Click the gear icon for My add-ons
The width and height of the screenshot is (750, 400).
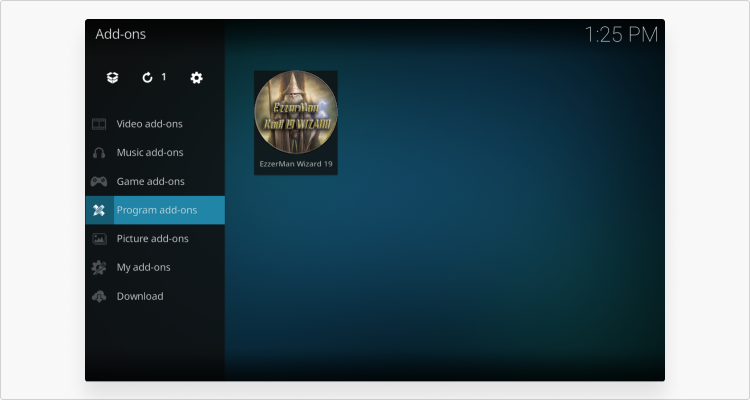click(99, 267)
